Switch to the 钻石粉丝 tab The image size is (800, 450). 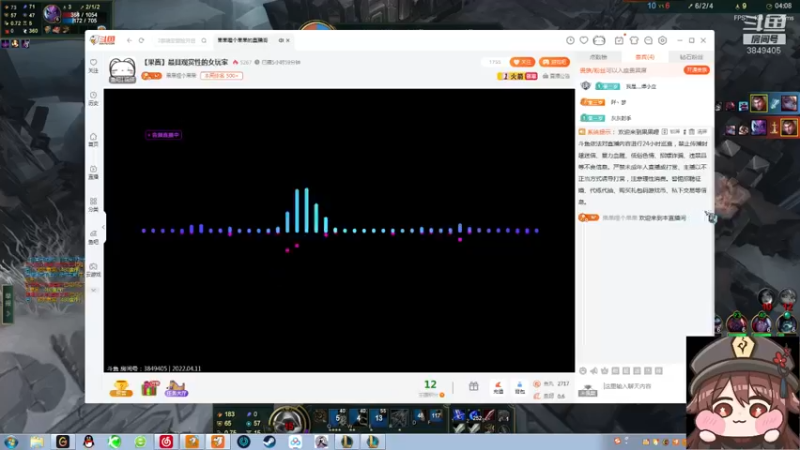[691, 57]
